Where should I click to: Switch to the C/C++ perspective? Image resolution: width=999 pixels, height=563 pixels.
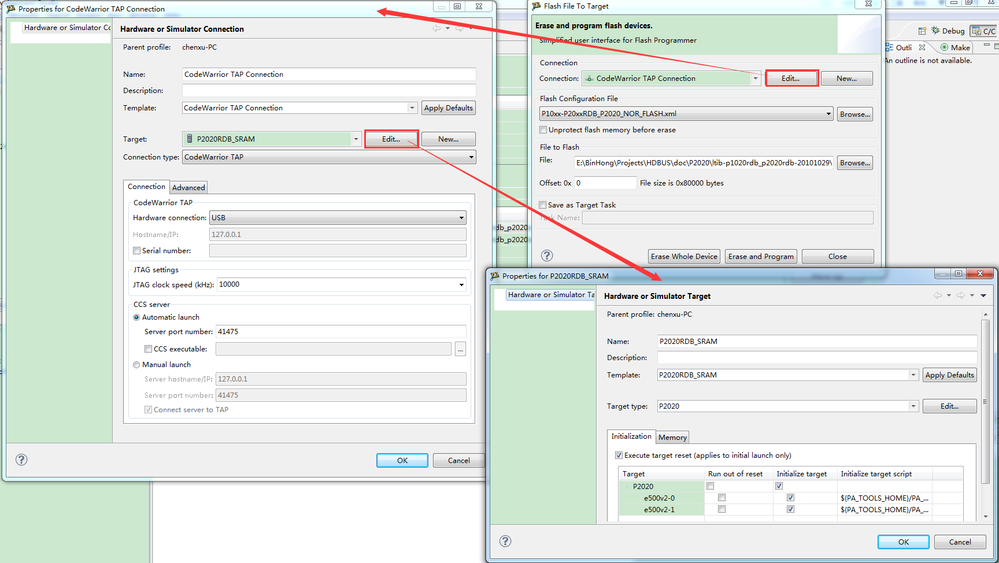coord(984,31)
